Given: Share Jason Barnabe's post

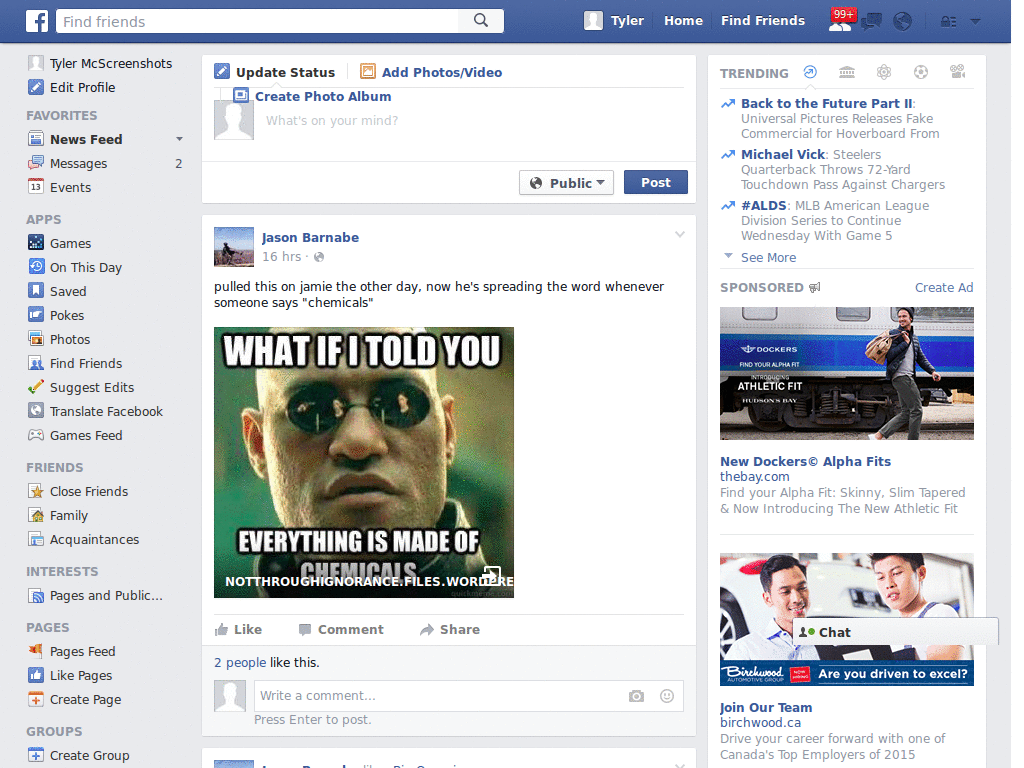Looking at the screenshot, I should click(450, 630).
